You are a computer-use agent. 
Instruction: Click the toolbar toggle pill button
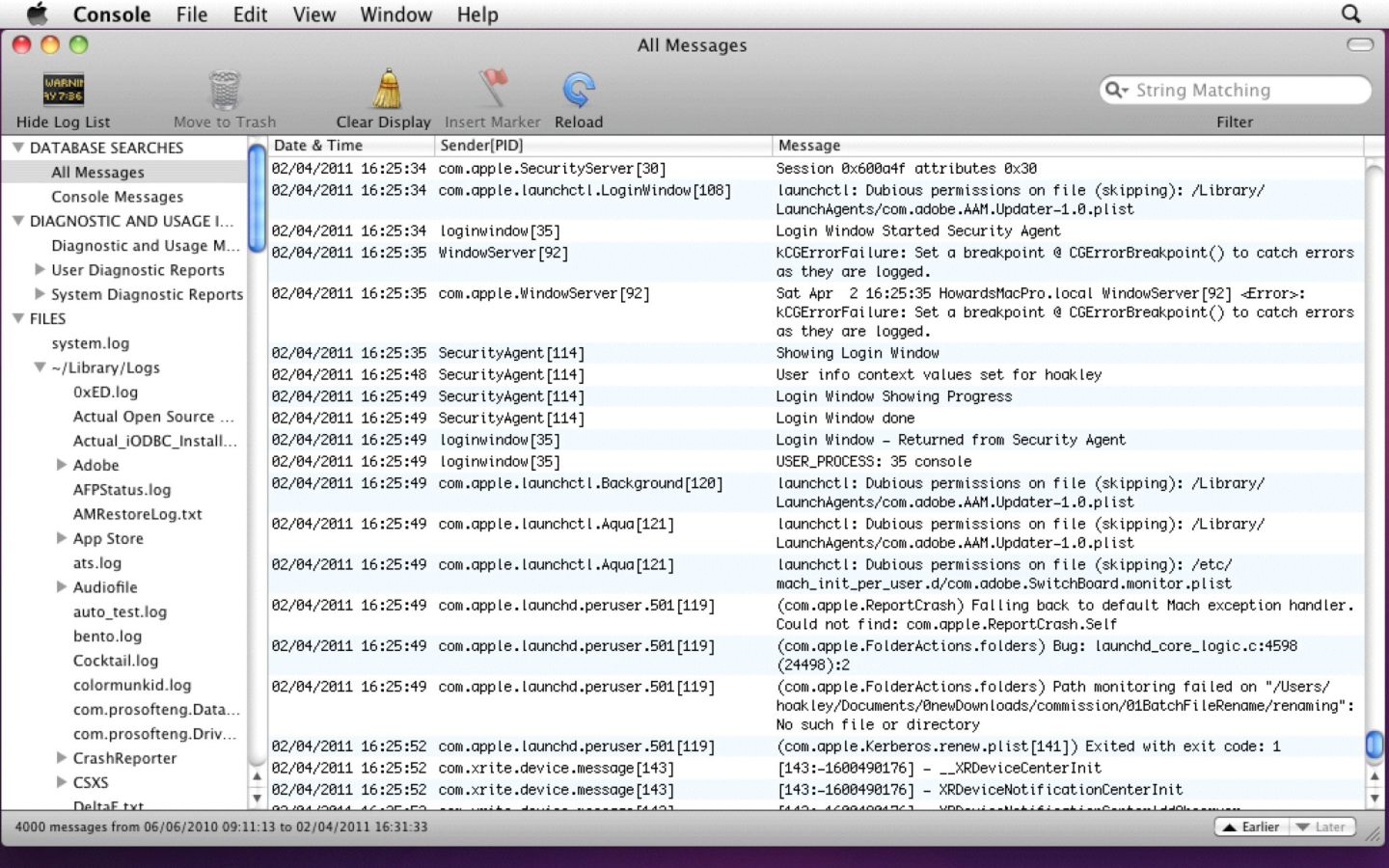tap(1360, 44)
